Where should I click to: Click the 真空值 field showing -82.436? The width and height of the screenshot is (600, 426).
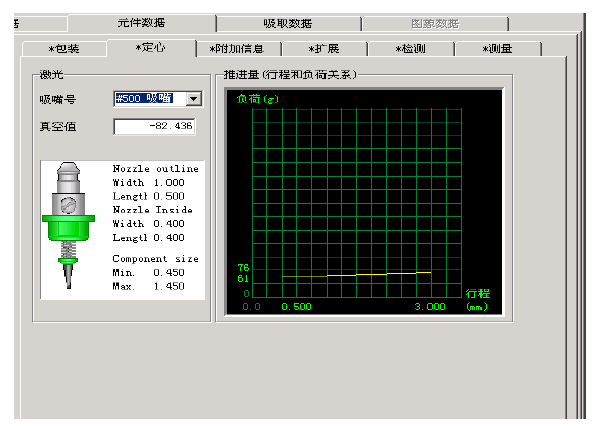click(x=155, y=126)
